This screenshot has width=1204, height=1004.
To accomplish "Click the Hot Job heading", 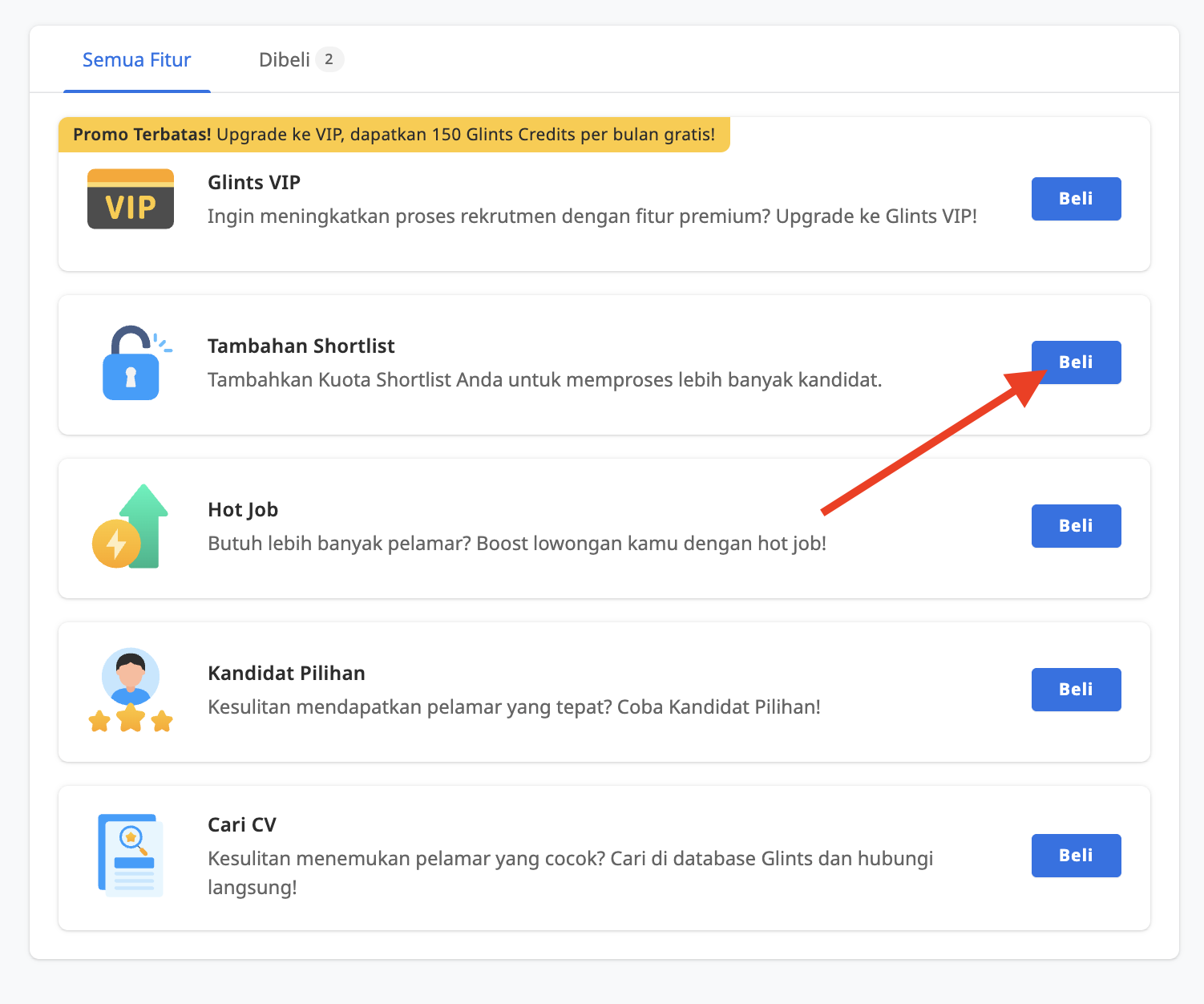I will point(243,510).
